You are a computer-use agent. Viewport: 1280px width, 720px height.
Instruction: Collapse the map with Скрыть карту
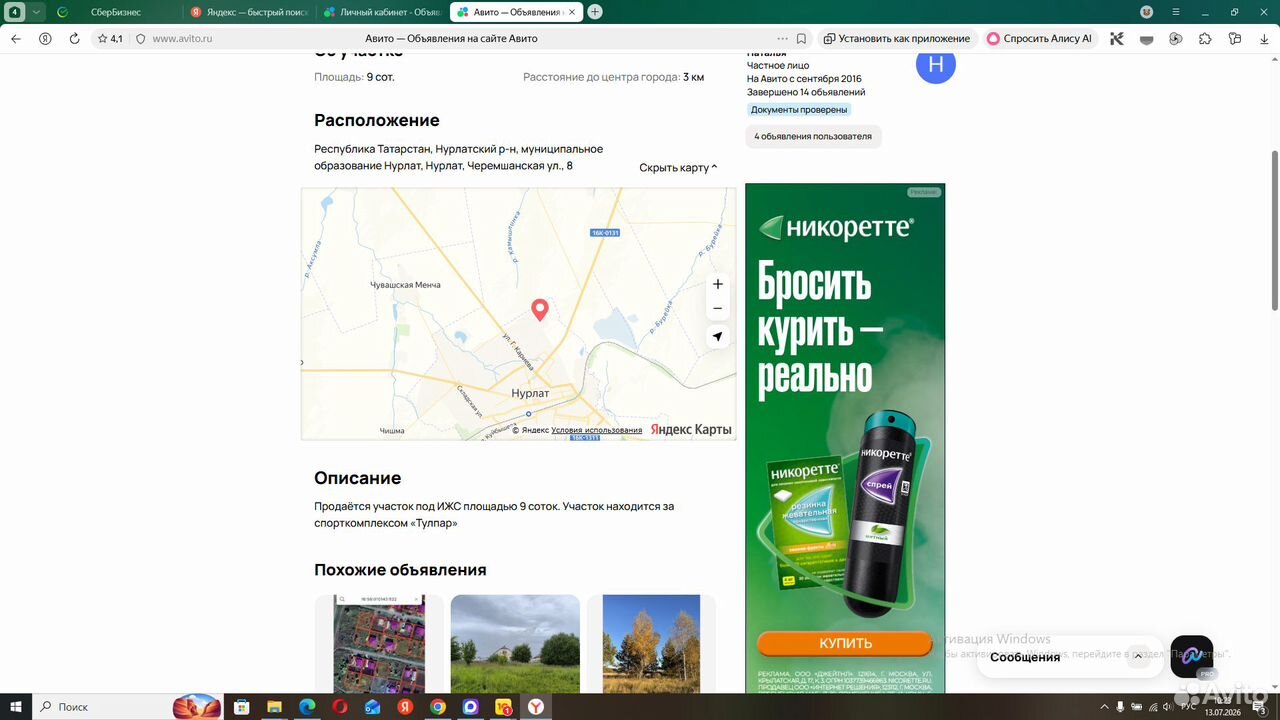(x=678, y=168)
